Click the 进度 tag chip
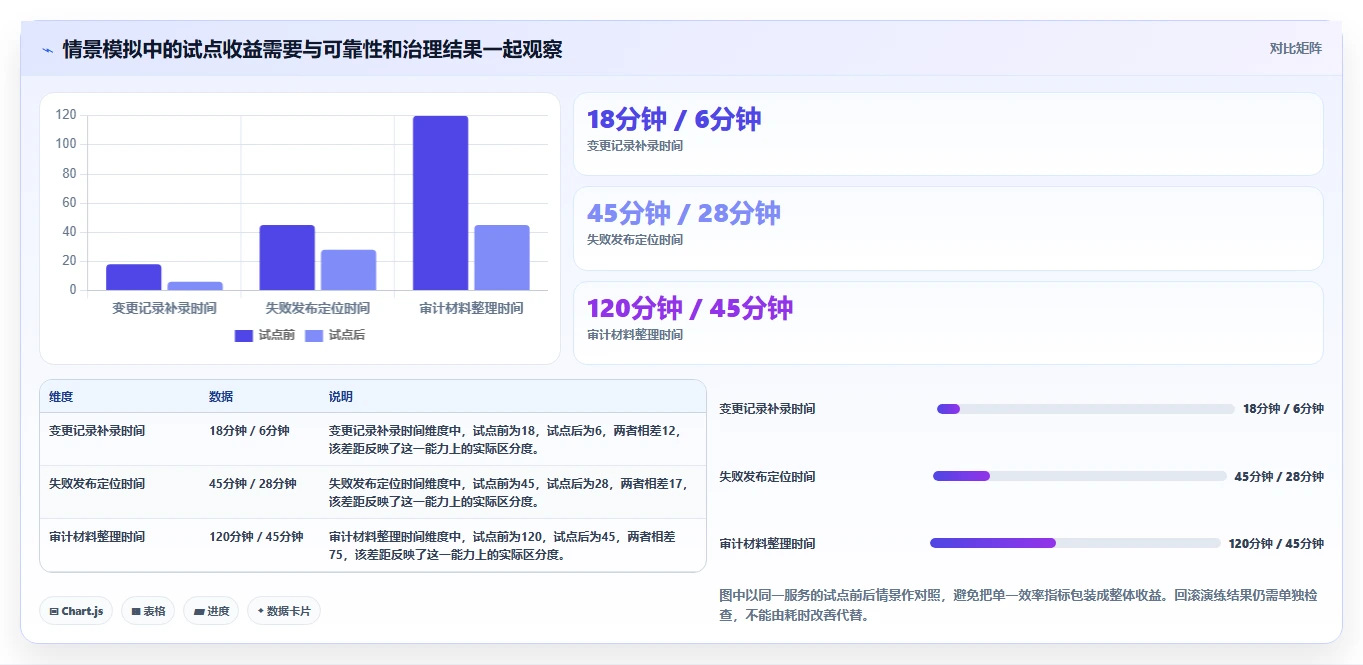The height and width of the screenshot is (665, 1363). pyautogui.click(x=211, y=611)
